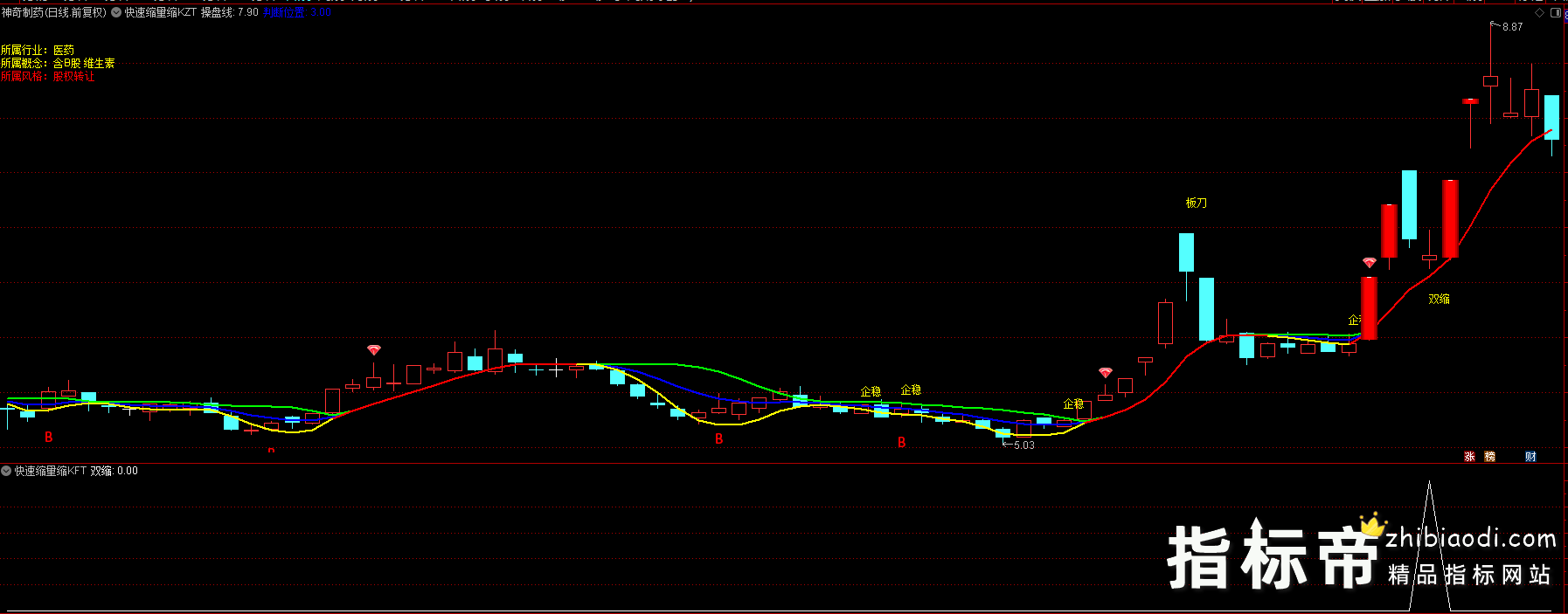1568x614 pixels.
Task: Click the 所属概念 含B股 维生素 text
Action: (58, 64)
